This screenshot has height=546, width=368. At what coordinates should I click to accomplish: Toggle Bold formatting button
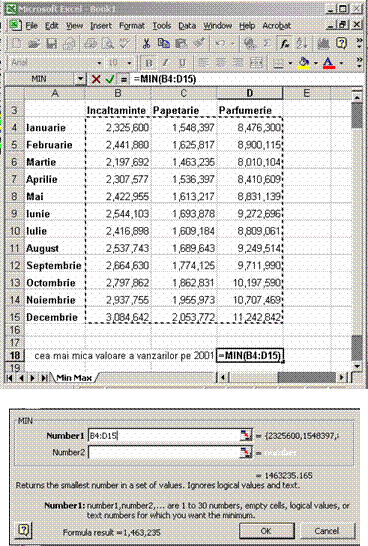coord(149,63)
